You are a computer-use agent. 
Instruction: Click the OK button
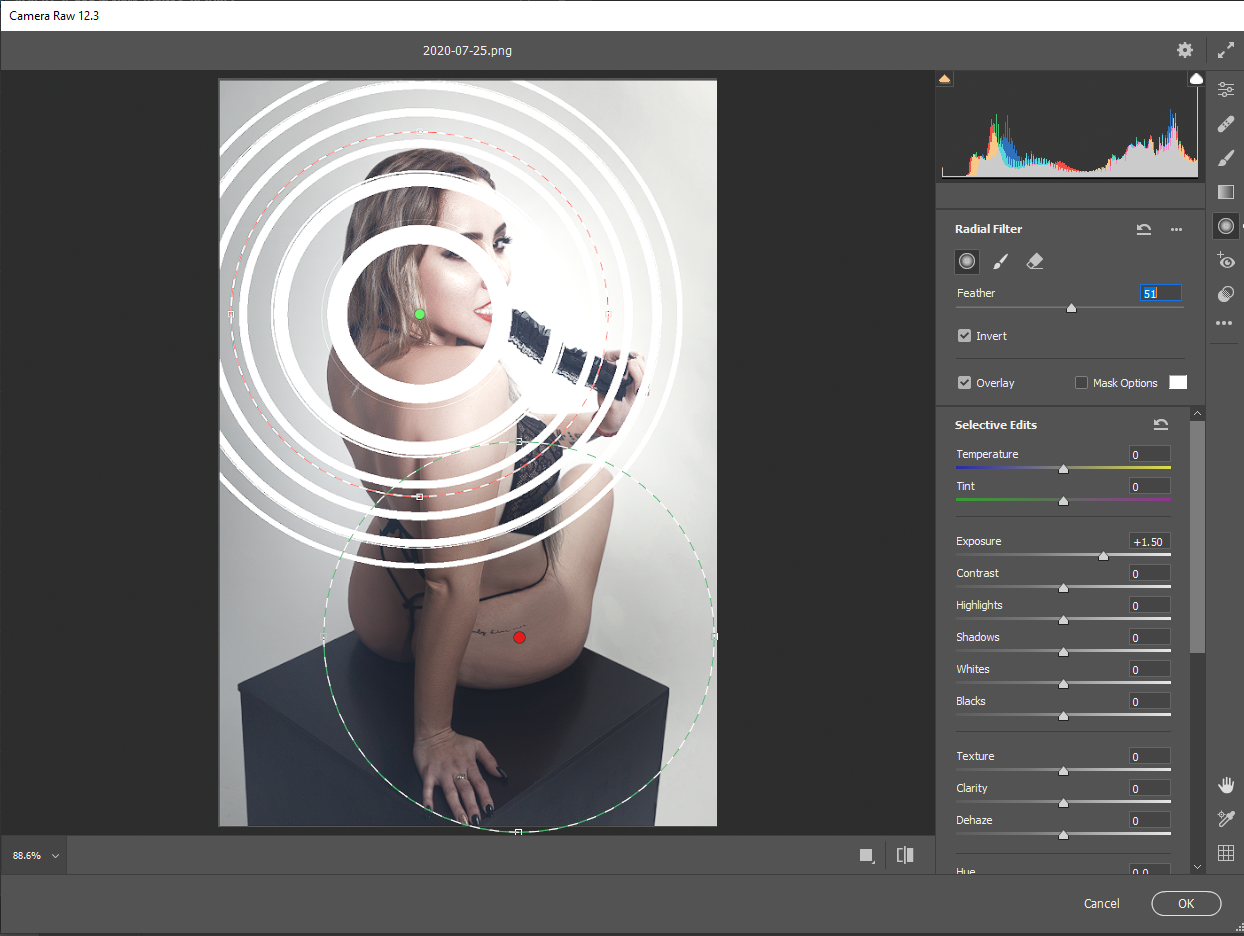(1186, 903)
